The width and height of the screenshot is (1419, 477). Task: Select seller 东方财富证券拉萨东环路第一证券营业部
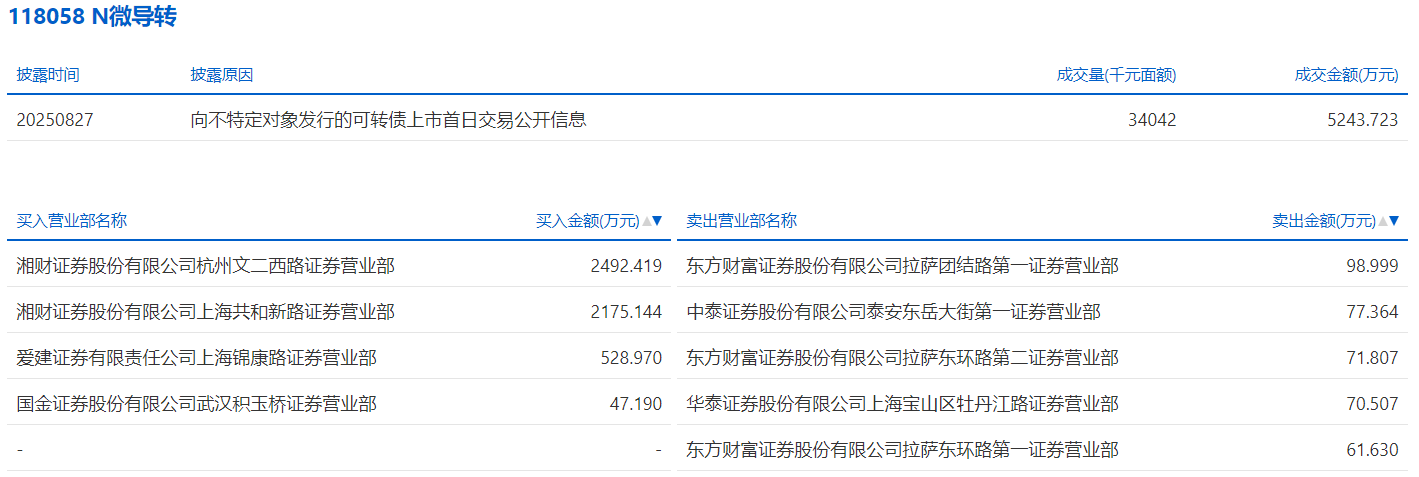coord(902,450)
